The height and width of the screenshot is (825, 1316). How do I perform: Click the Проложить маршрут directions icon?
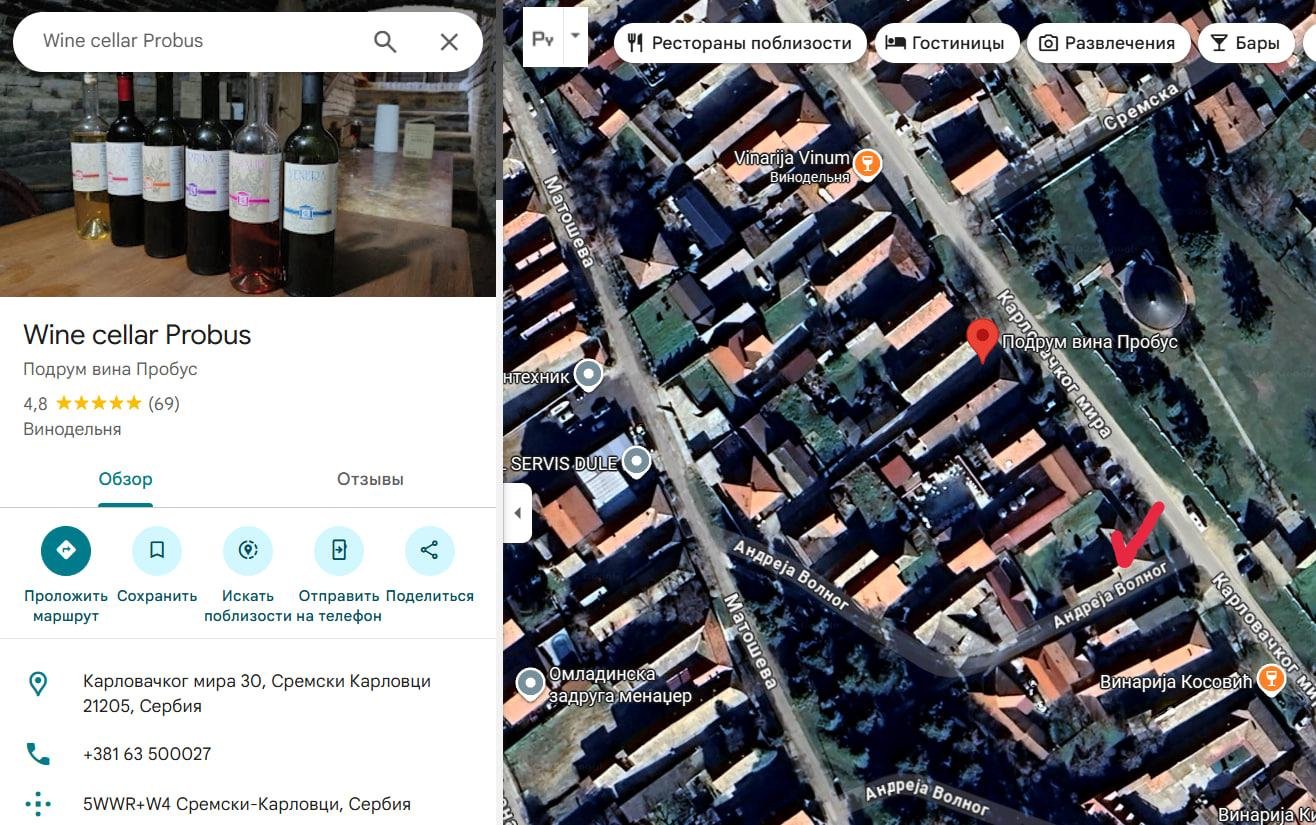point(66,550)
